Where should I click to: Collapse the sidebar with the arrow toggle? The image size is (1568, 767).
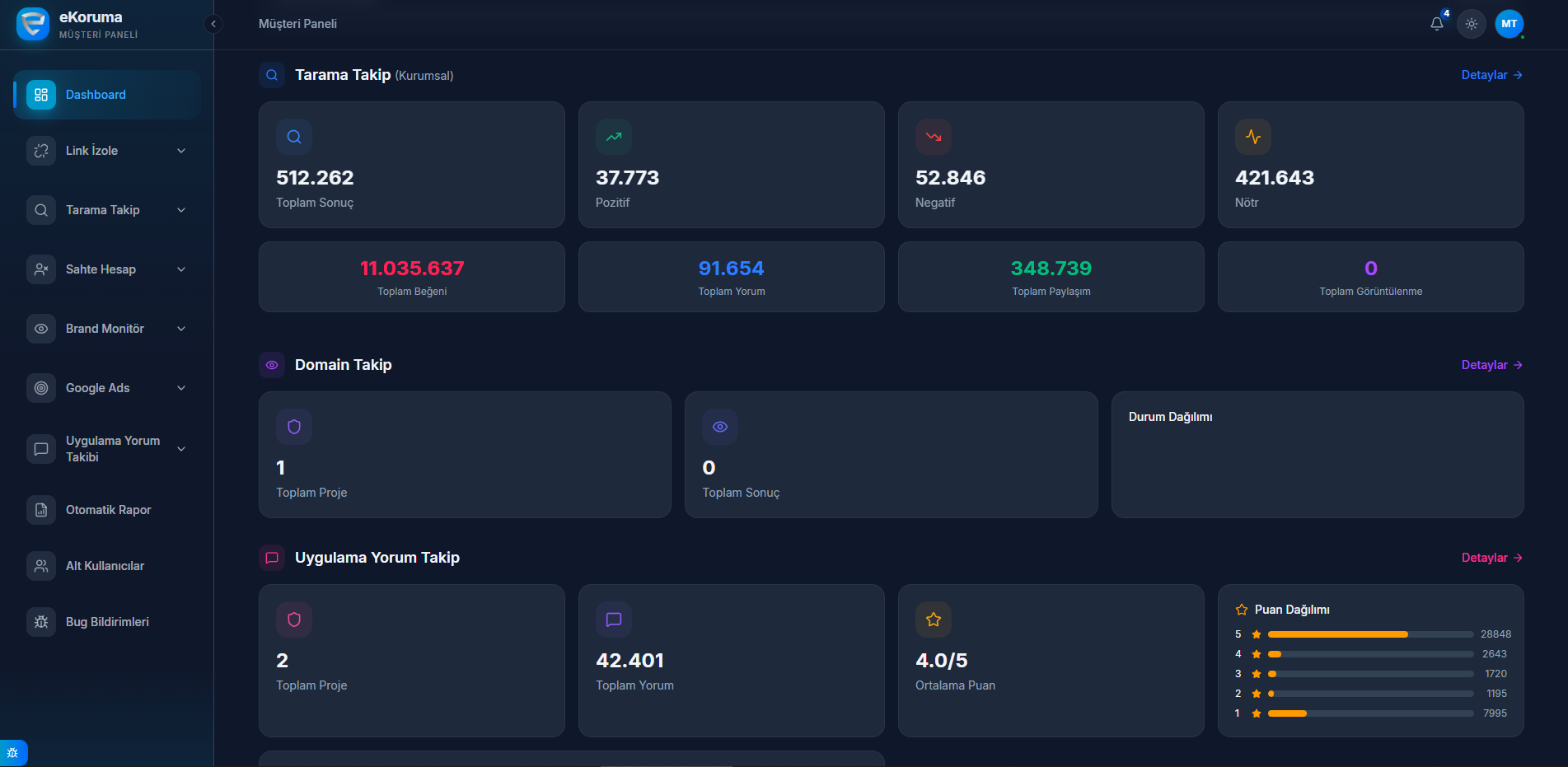(213, 24)
